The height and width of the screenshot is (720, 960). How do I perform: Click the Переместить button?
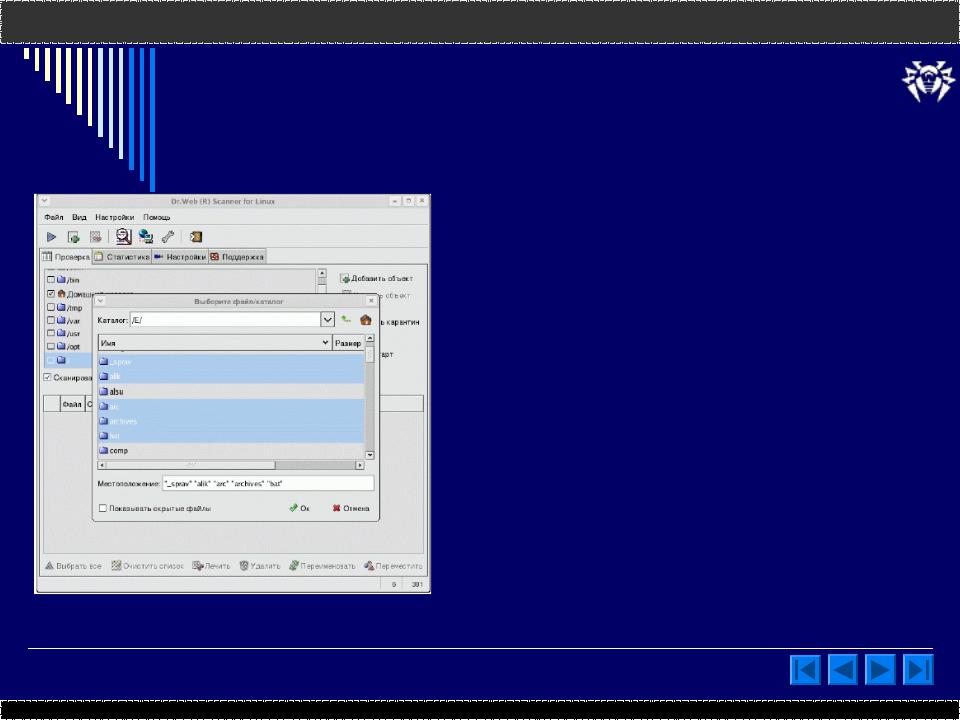[x=393, y=566]
